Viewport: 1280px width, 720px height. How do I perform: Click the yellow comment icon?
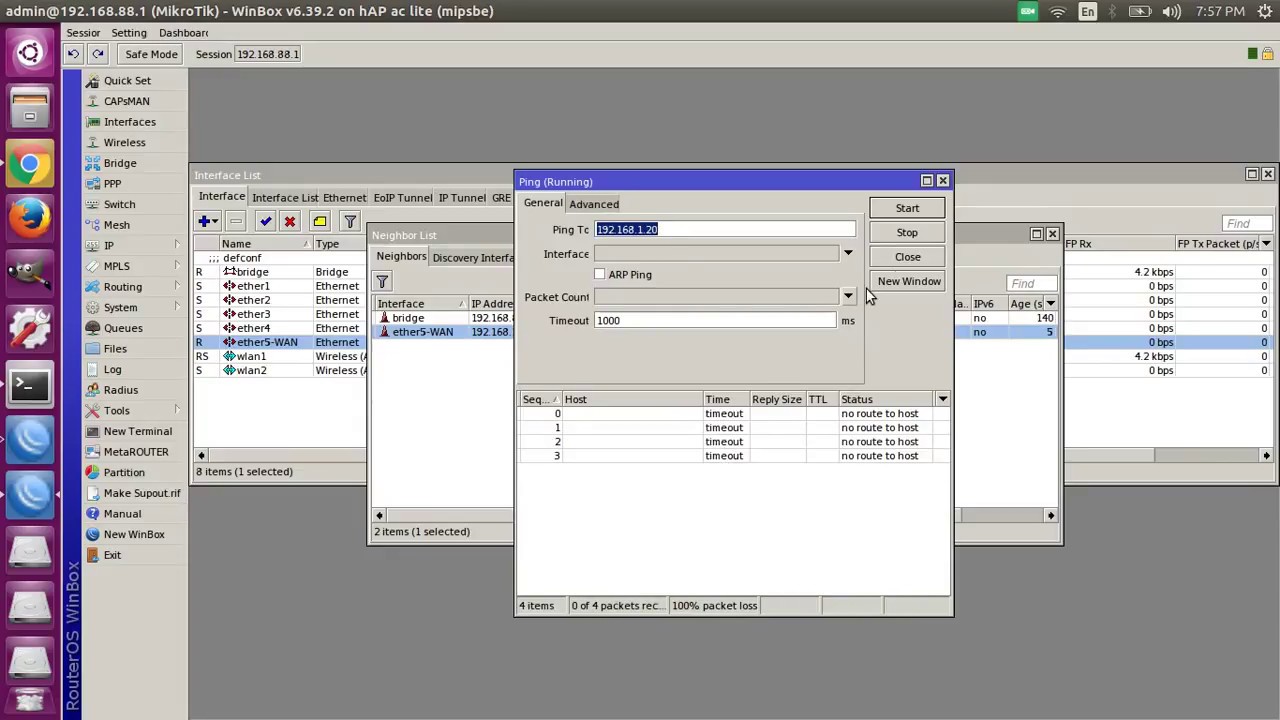[x=319, y=221]
